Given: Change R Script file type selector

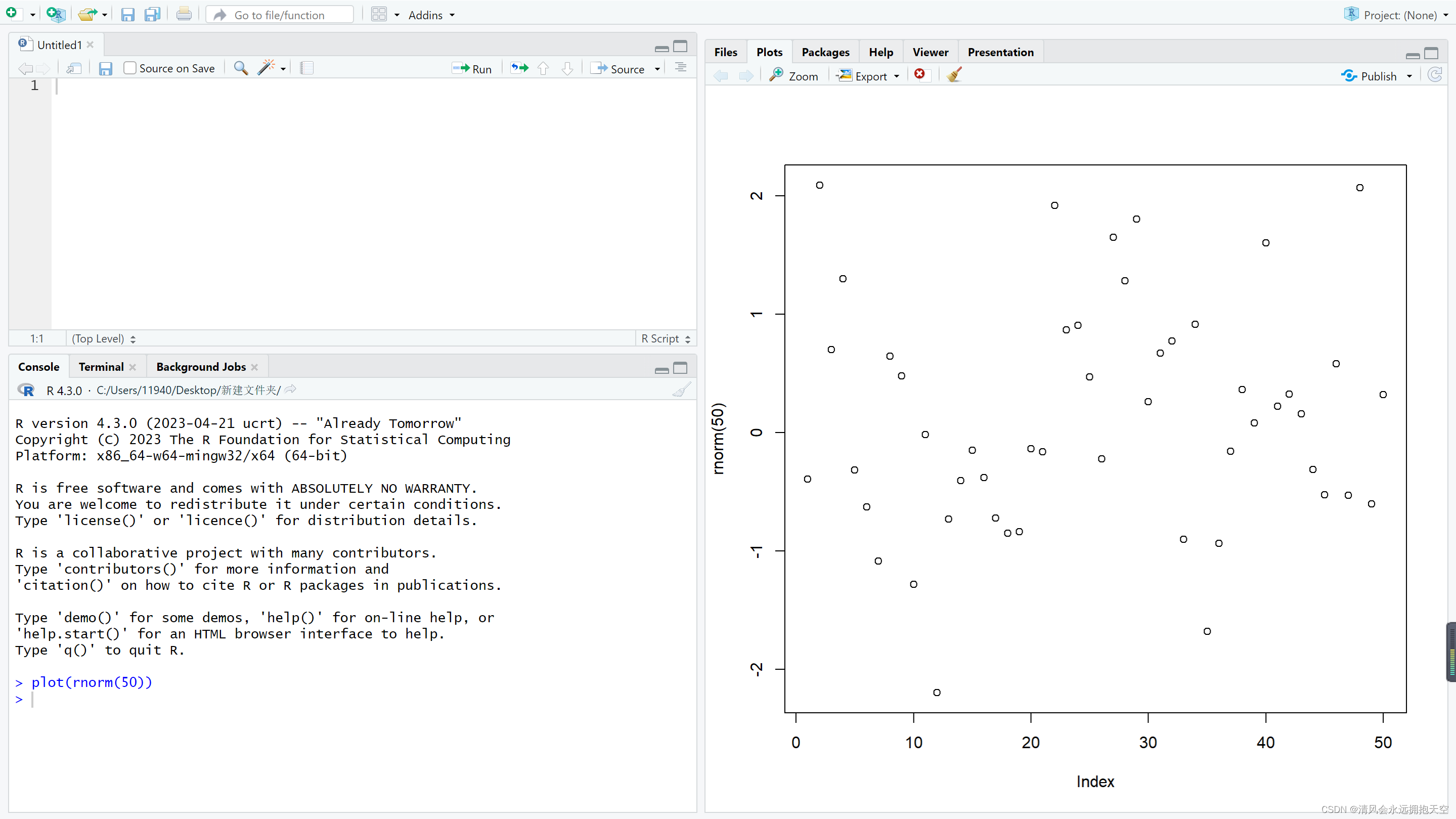Looking at the screenshot, I should (666, 338).
